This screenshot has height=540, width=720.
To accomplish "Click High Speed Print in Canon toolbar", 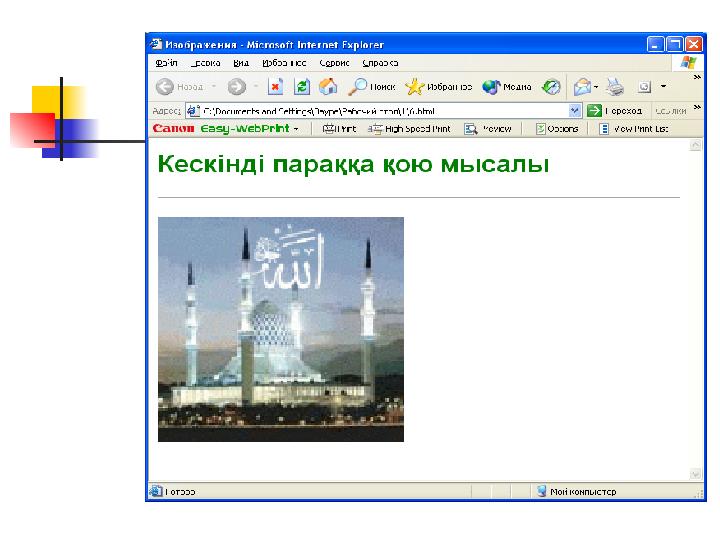I will tap(409, 129).
